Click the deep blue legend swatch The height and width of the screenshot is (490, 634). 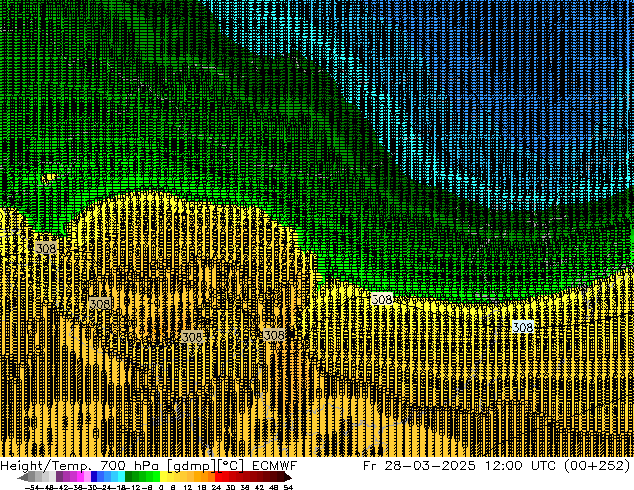pyautogui.click(x=94, y=477)
